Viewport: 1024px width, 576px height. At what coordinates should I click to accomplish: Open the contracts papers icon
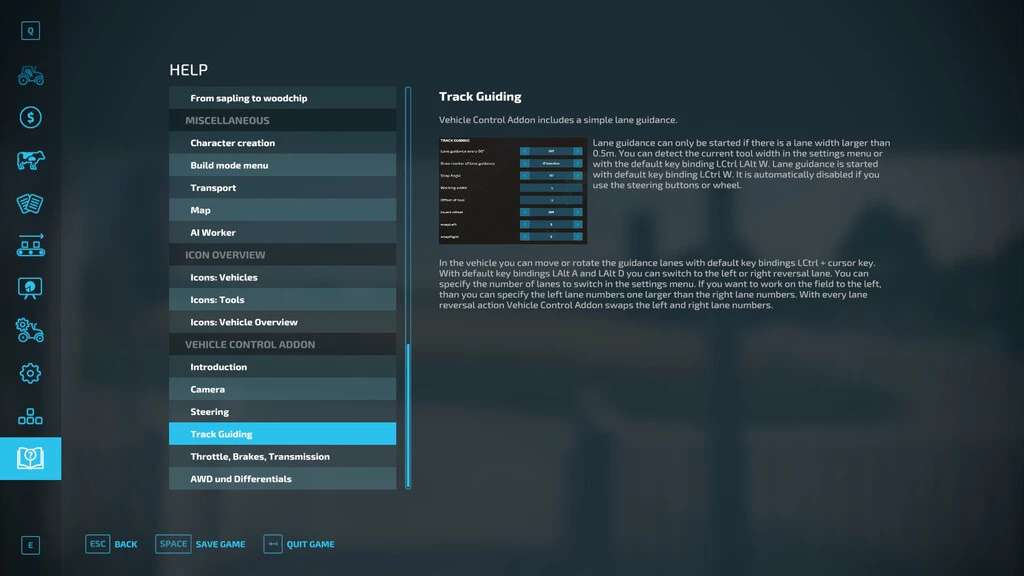coord(30,204)
